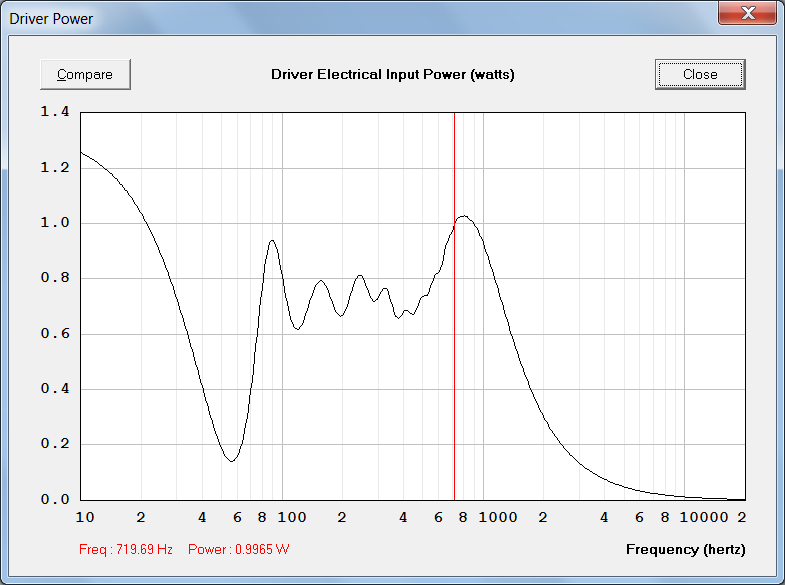Click the 10 label at frequency axis start
The height and width of the screenshot is (585, 785).
85,517
